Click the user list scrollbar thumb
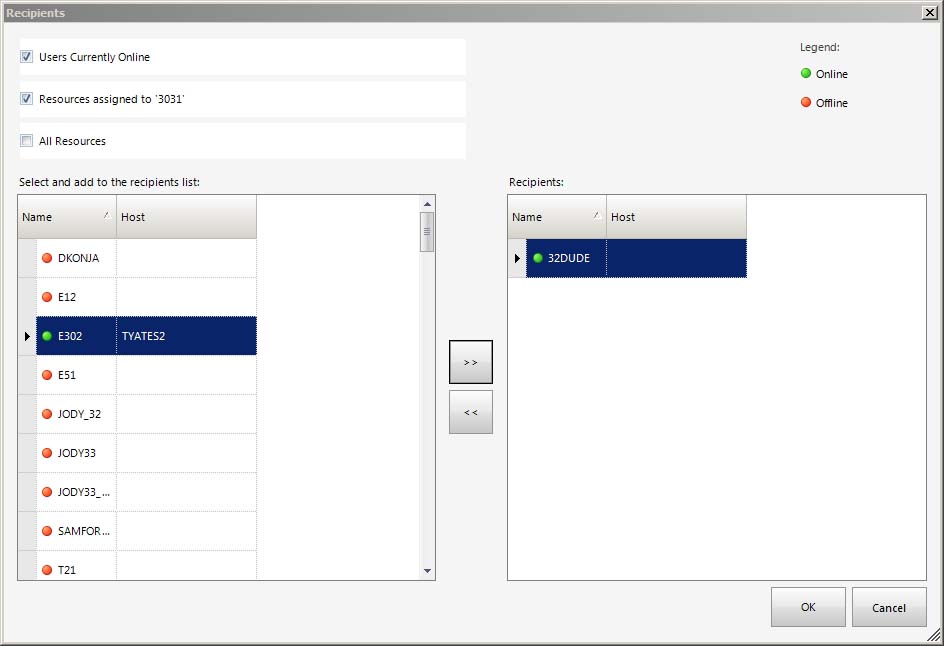The height and width of the screenshot is (646, 944). point(427,231)
